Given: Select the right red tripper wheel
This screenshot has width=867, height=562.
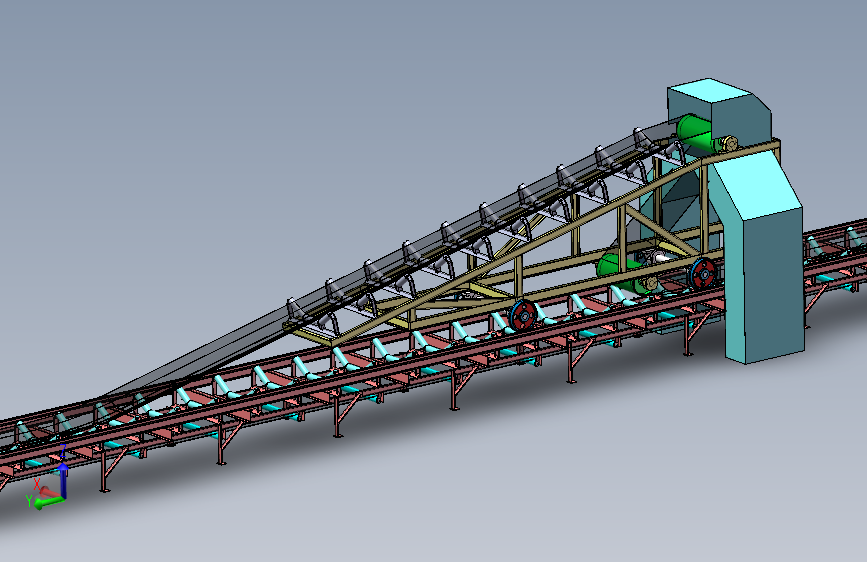Looking at the screenshot, I should [x=702, y=273].
